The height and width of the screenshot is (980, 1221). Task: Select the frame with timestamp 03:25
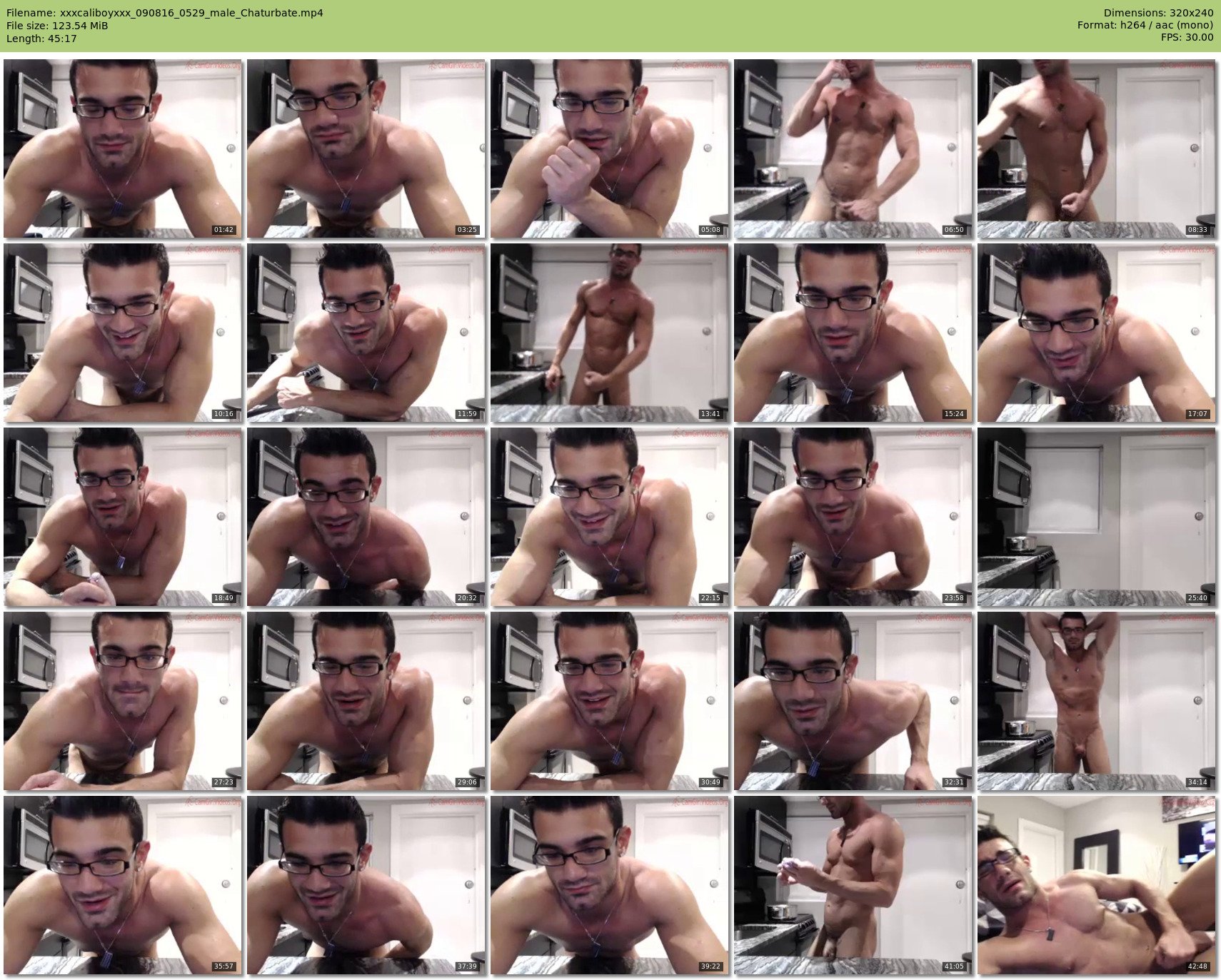pos(366,148)
